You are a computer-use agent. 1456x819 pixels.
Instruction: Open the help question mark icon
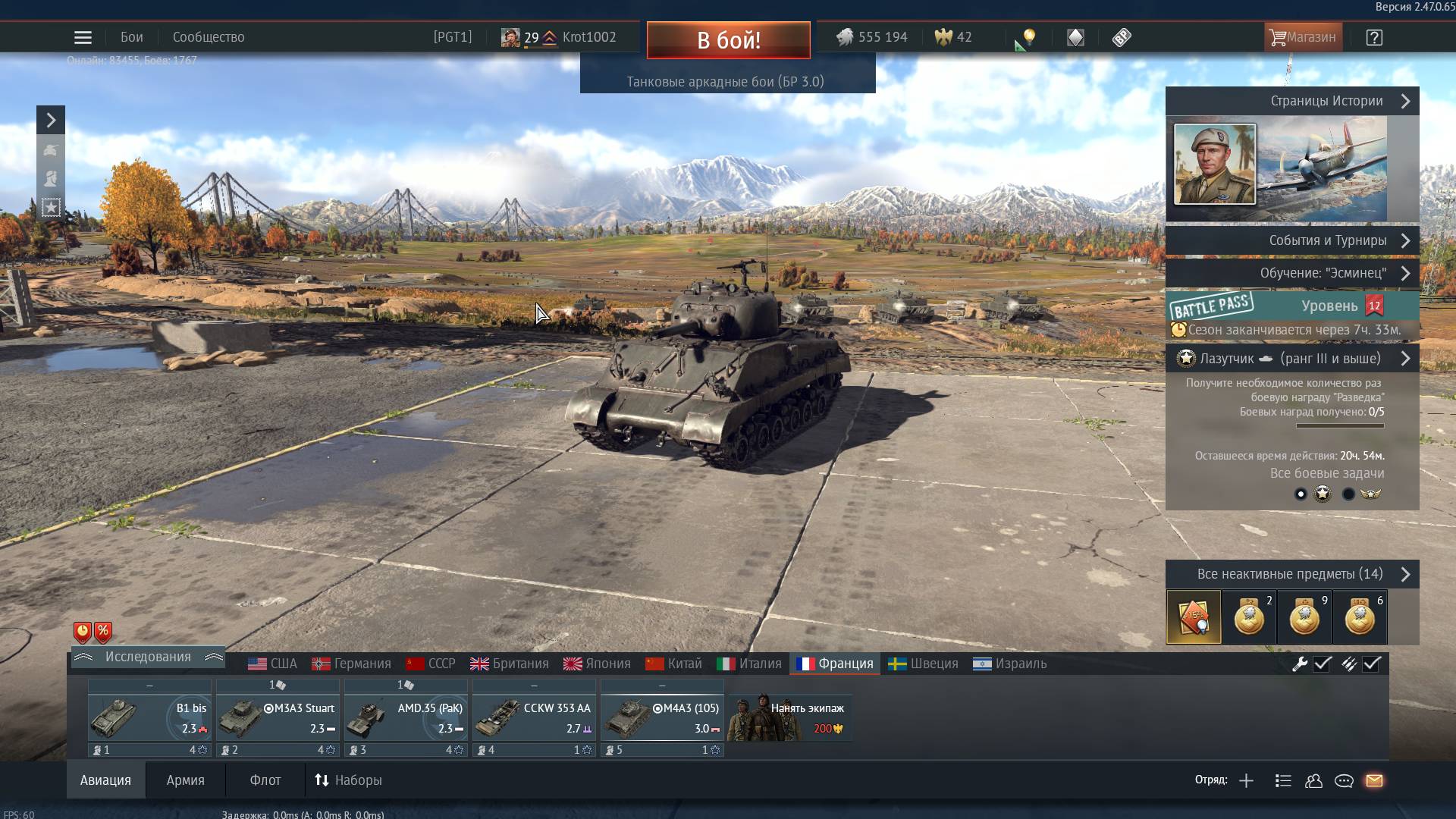click(1374, 37)
